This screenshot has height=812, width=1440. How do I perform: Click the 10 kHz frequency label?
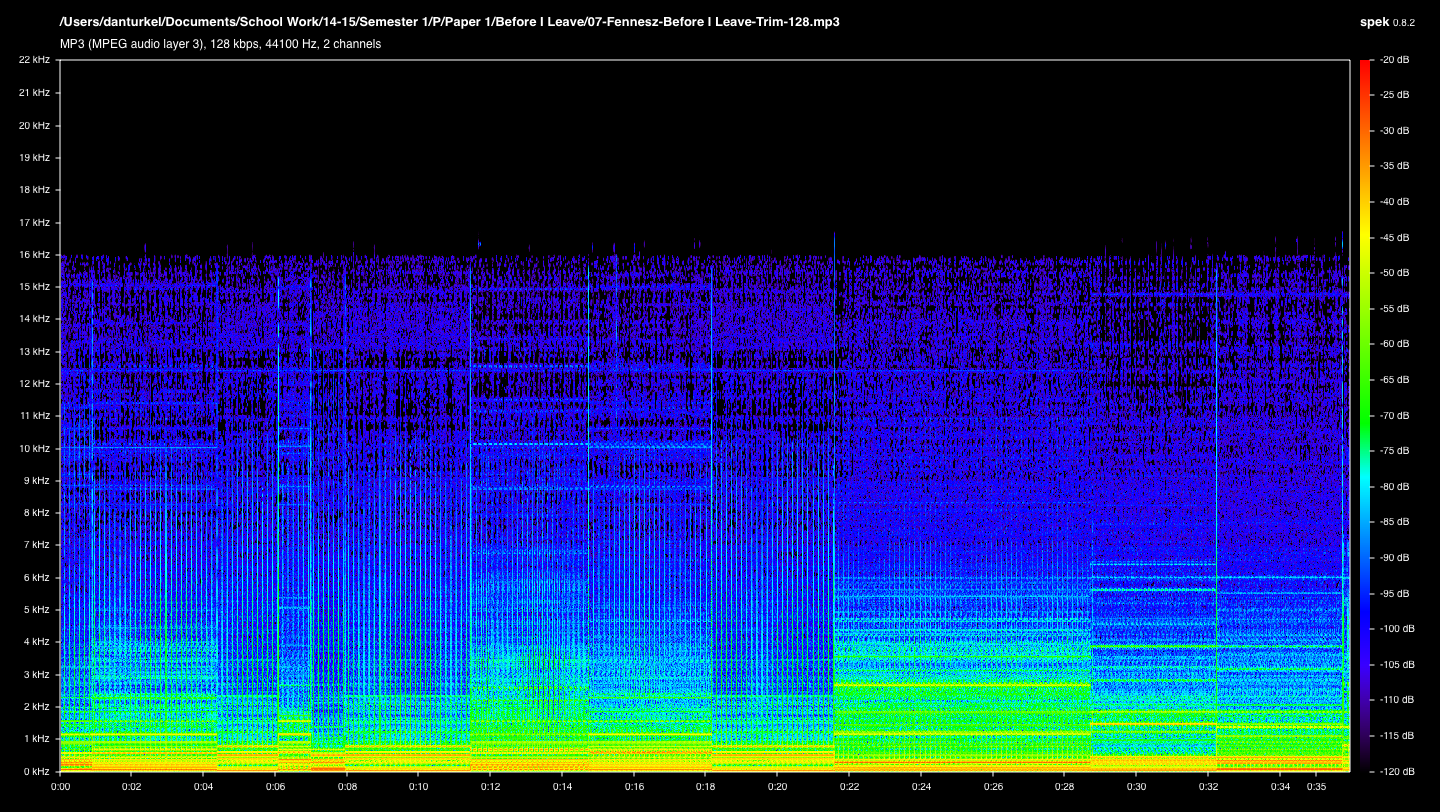[34, 448]
